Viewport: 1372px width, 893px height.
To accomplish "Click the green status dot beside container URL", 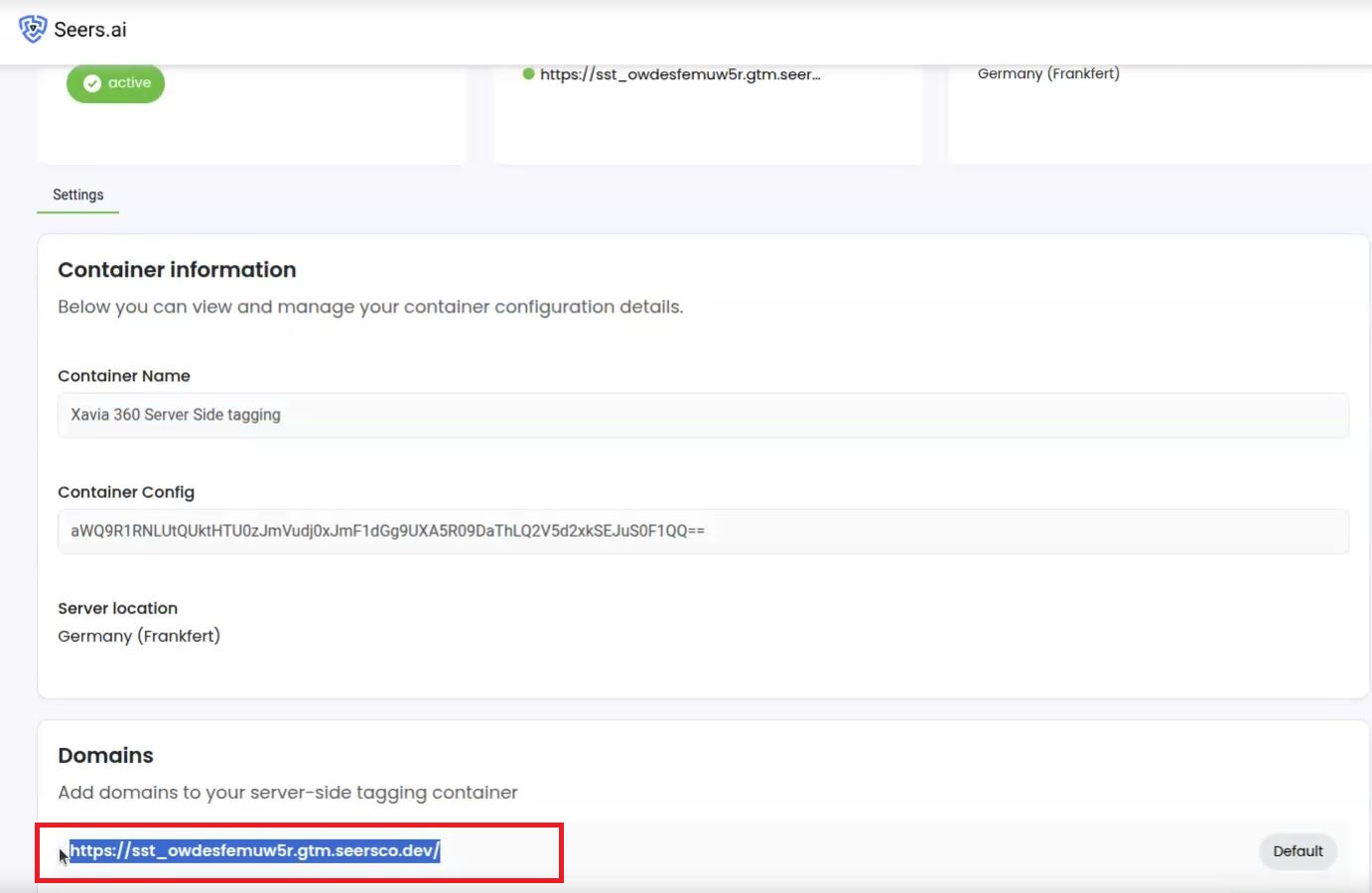I will pos(529,73).
